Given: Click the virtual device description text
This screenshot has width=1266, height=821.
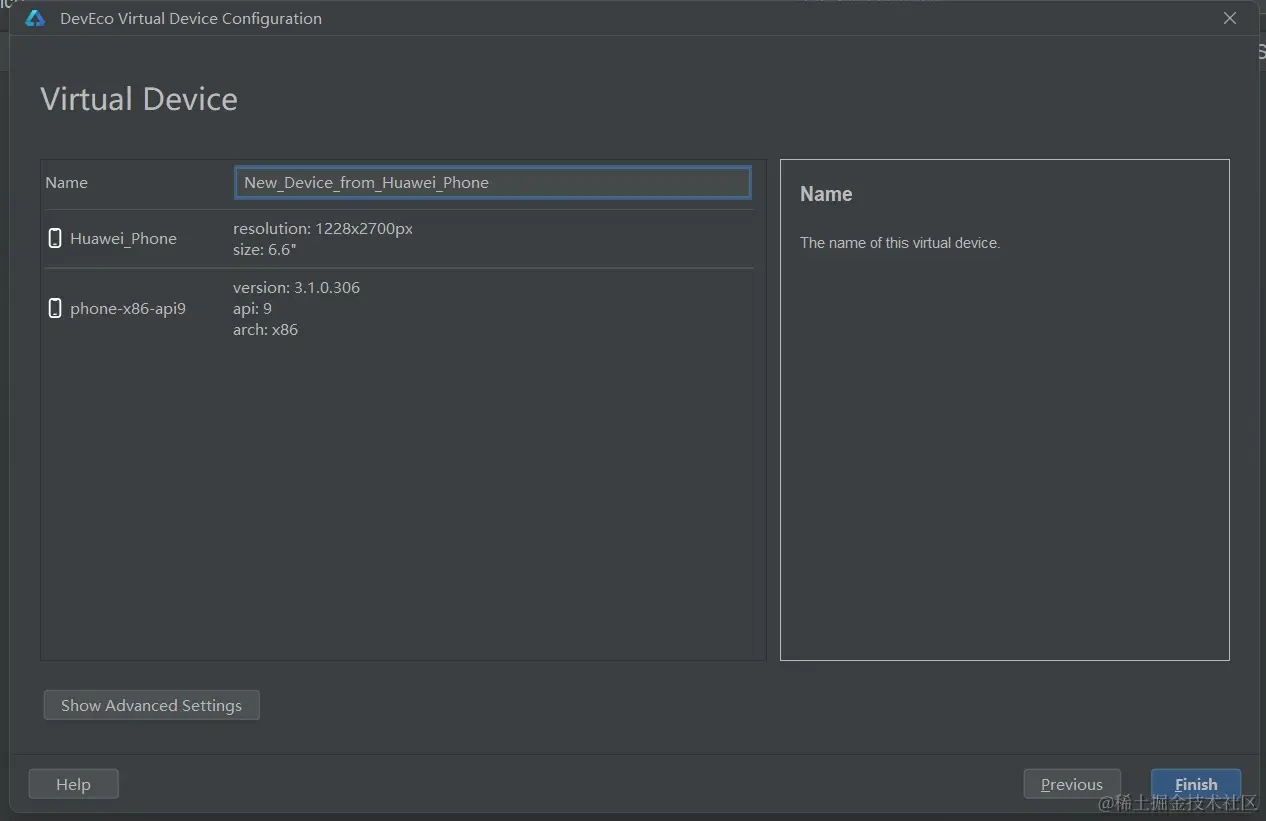Looking at the screenshot, I should (x=900, y=243).
